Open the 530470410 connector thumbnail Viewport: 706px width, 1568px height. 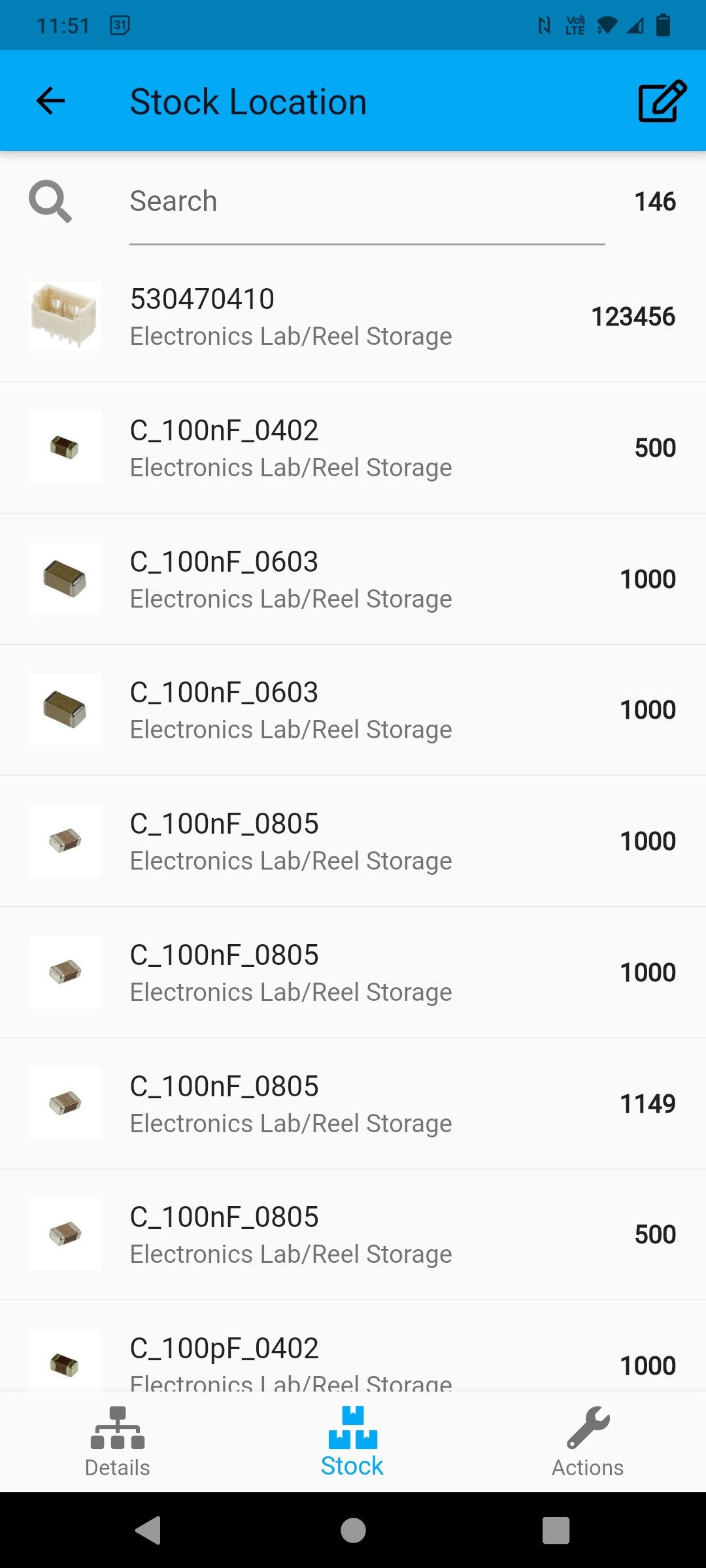pos(65,317)
